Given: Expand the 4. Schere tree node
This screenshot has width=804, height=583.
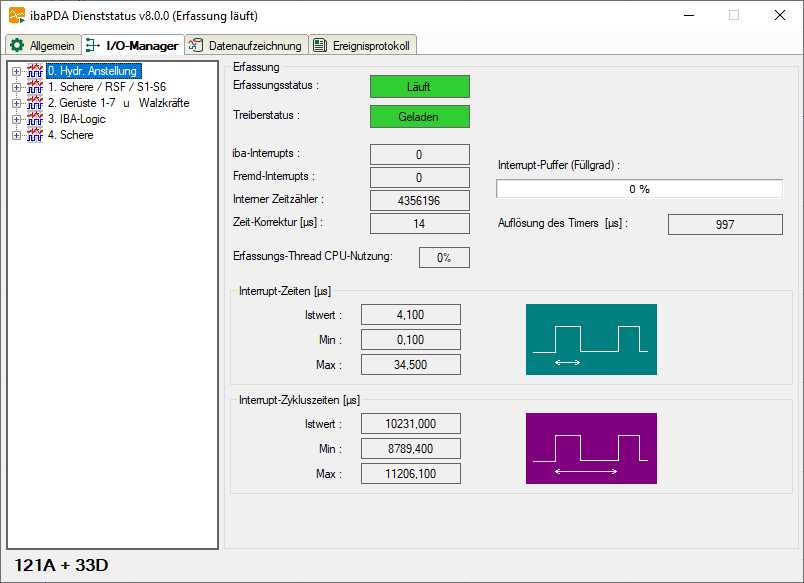Looking at the screenshot, I should [16, 135].
